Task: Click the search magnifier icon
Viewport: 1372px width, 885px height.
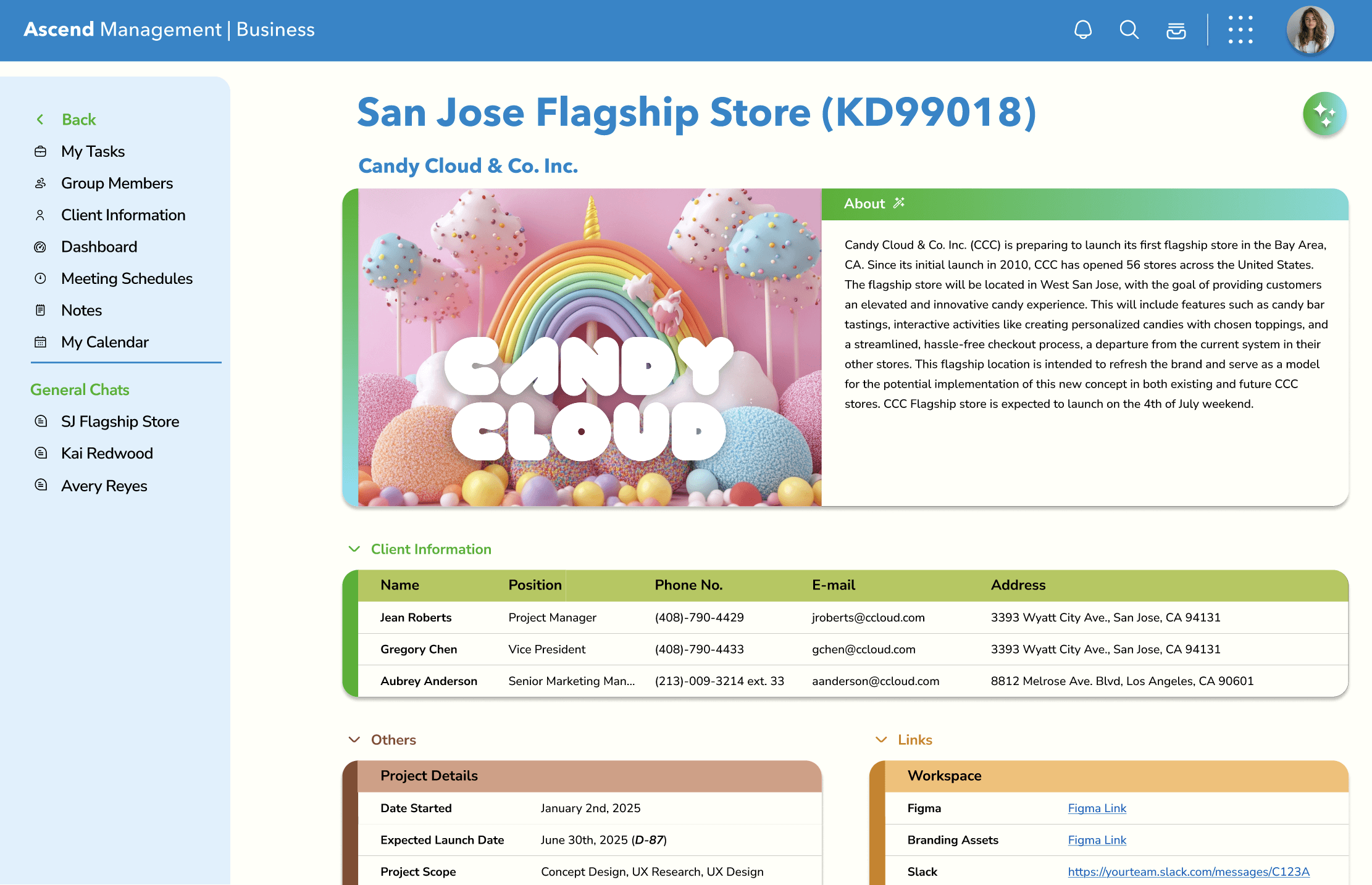Action: pos(1129,30)
